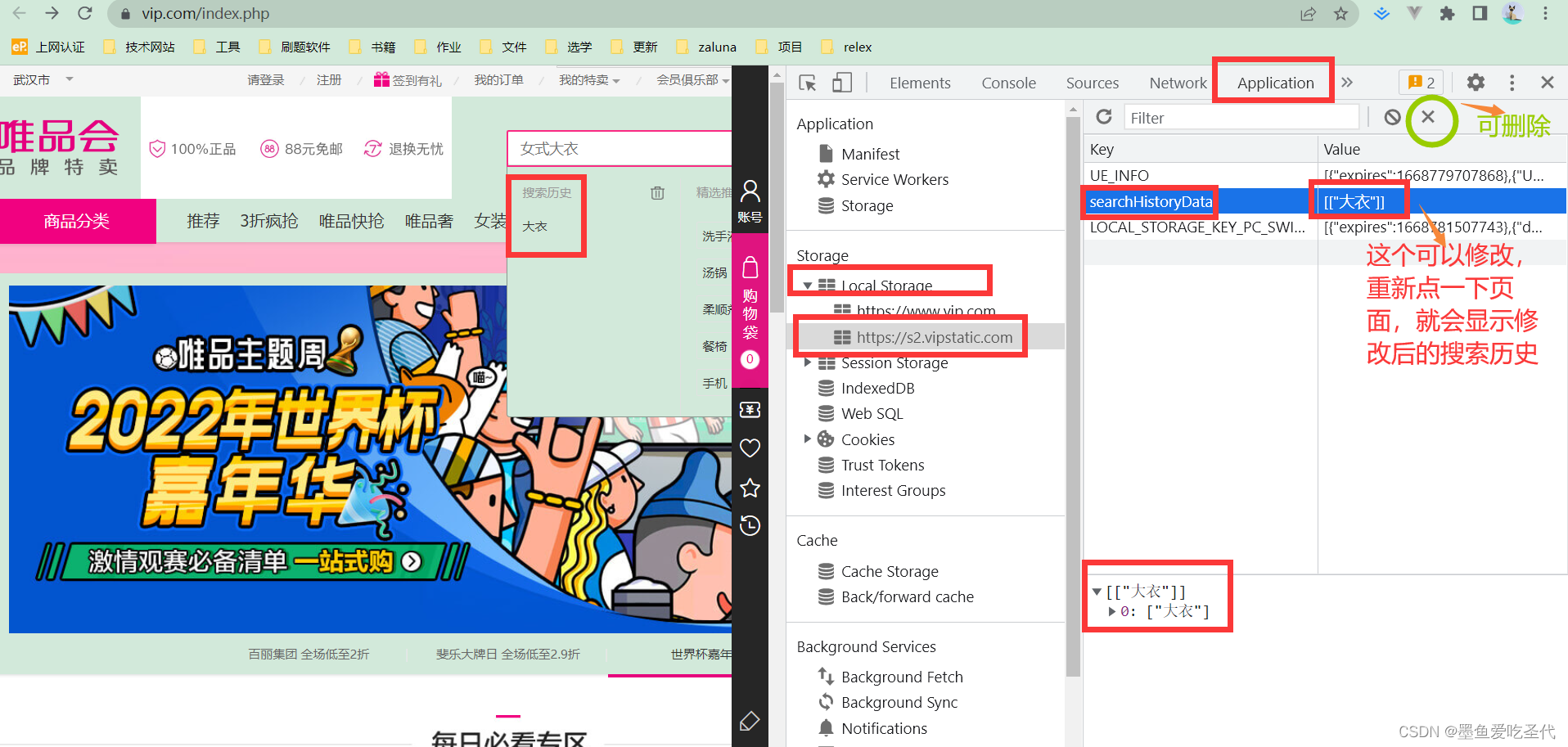Click the 女式大衣 search box
This screenshot has height=747, width=1568.
(x=620, y=149)
